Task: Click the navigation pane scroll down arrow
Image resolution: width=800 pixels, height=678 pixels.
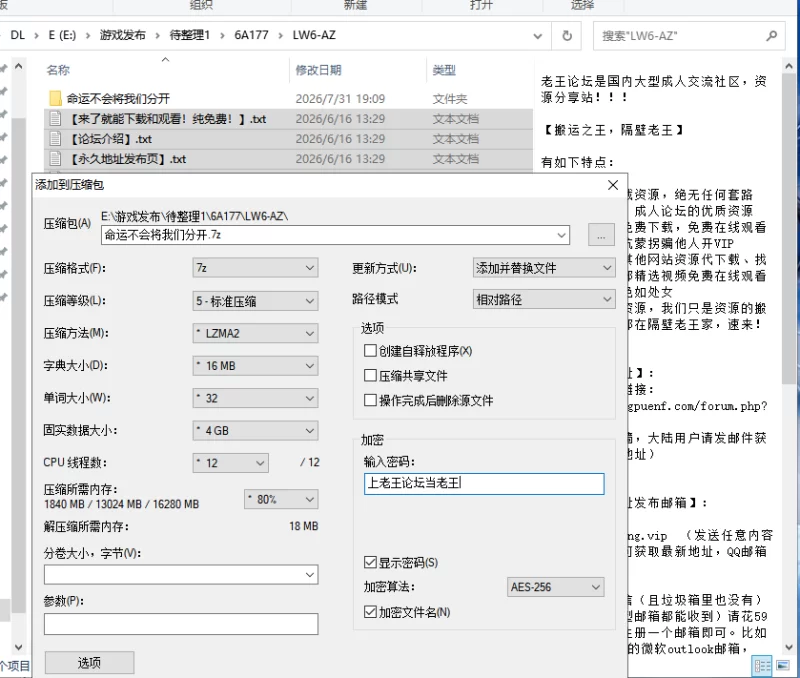Action: [18, 647]
